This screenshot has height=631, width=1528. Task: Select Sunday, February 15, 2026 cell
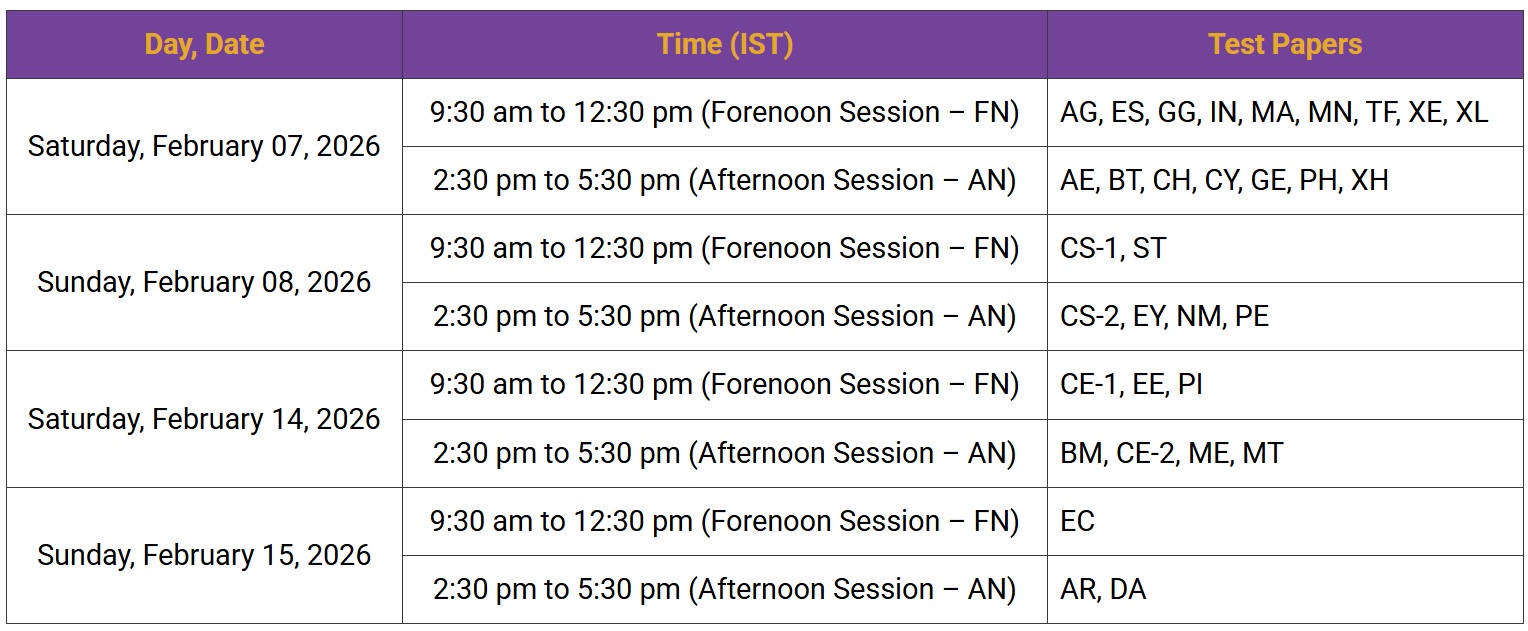tap(204, 555)
